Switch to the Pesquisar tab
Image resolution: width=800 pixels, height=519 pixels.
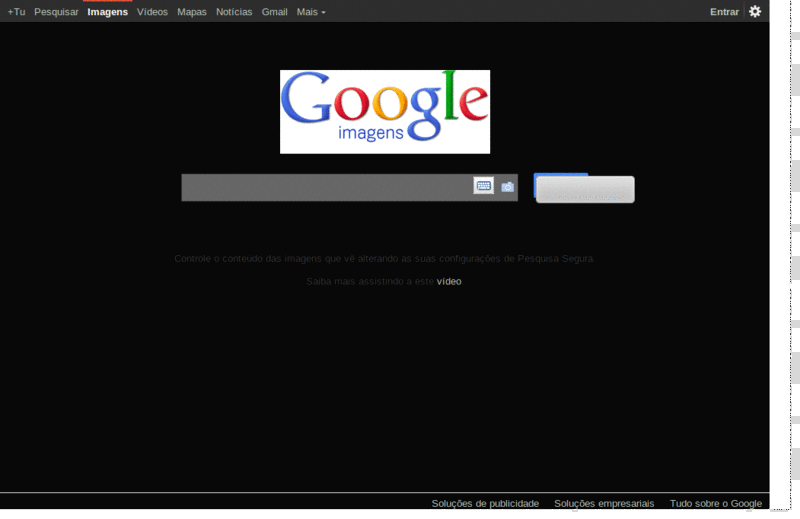pyautogui.click(x=56, y=12)
